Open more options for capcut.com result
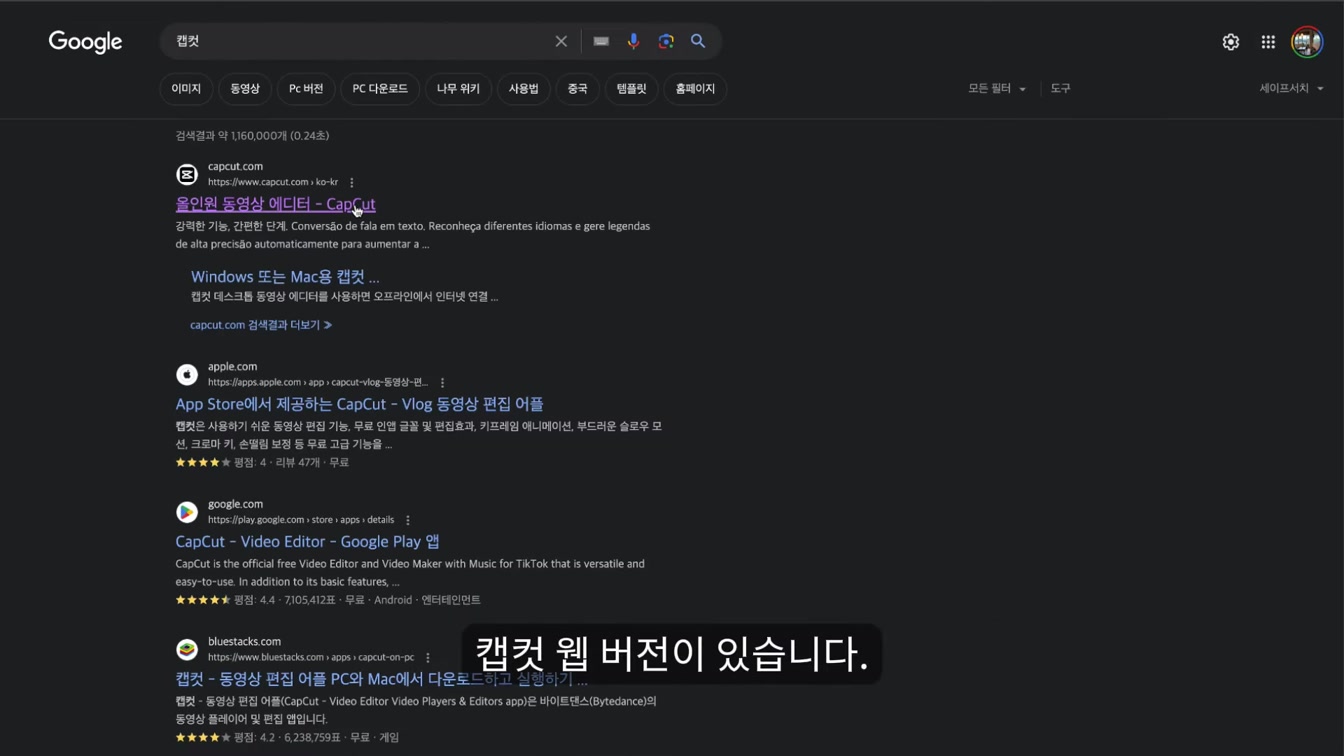 pyautogui.click(x=352, y=182)
